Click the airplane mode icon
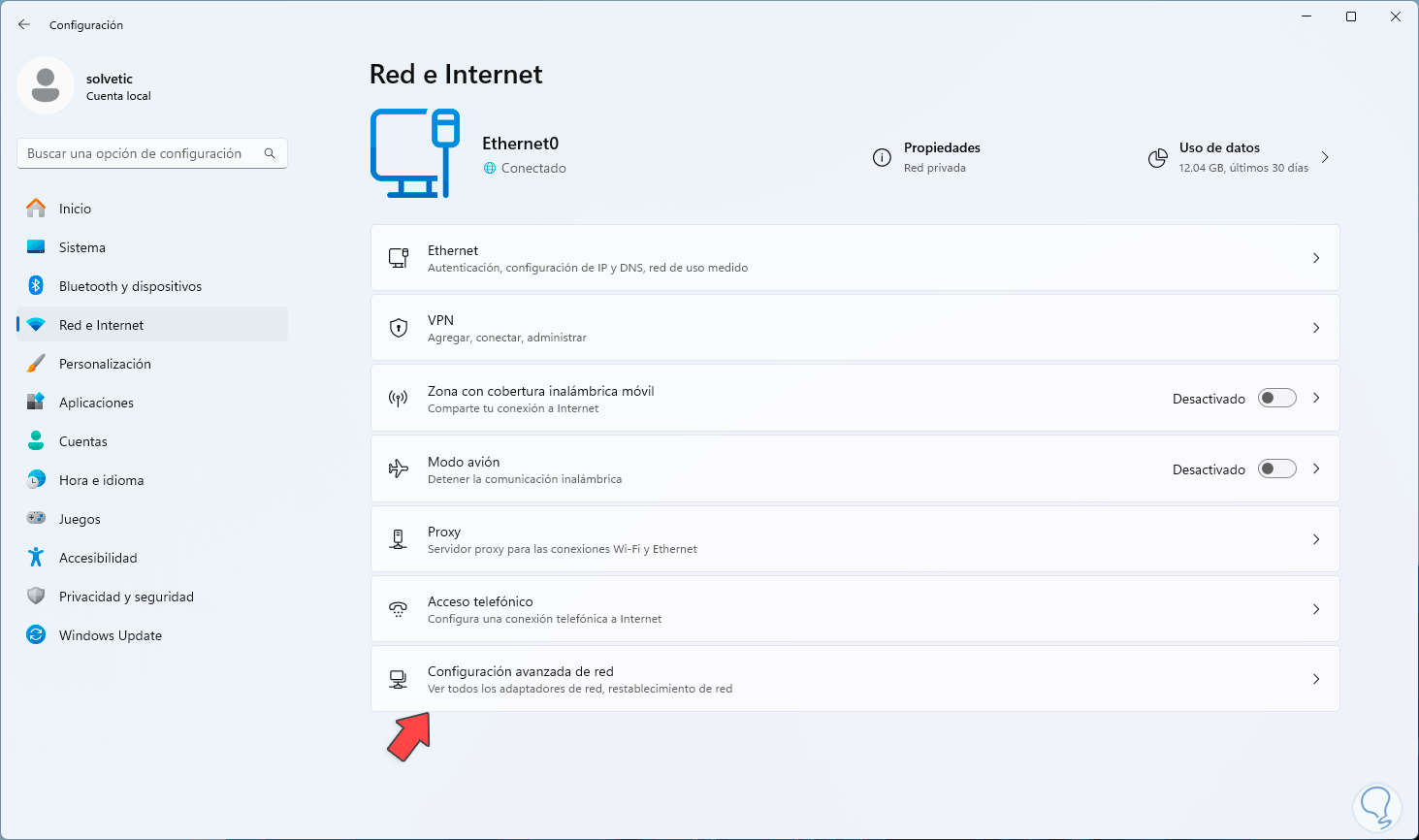The width and height of the screenshot is (1419, 840). tap(398, 468)
